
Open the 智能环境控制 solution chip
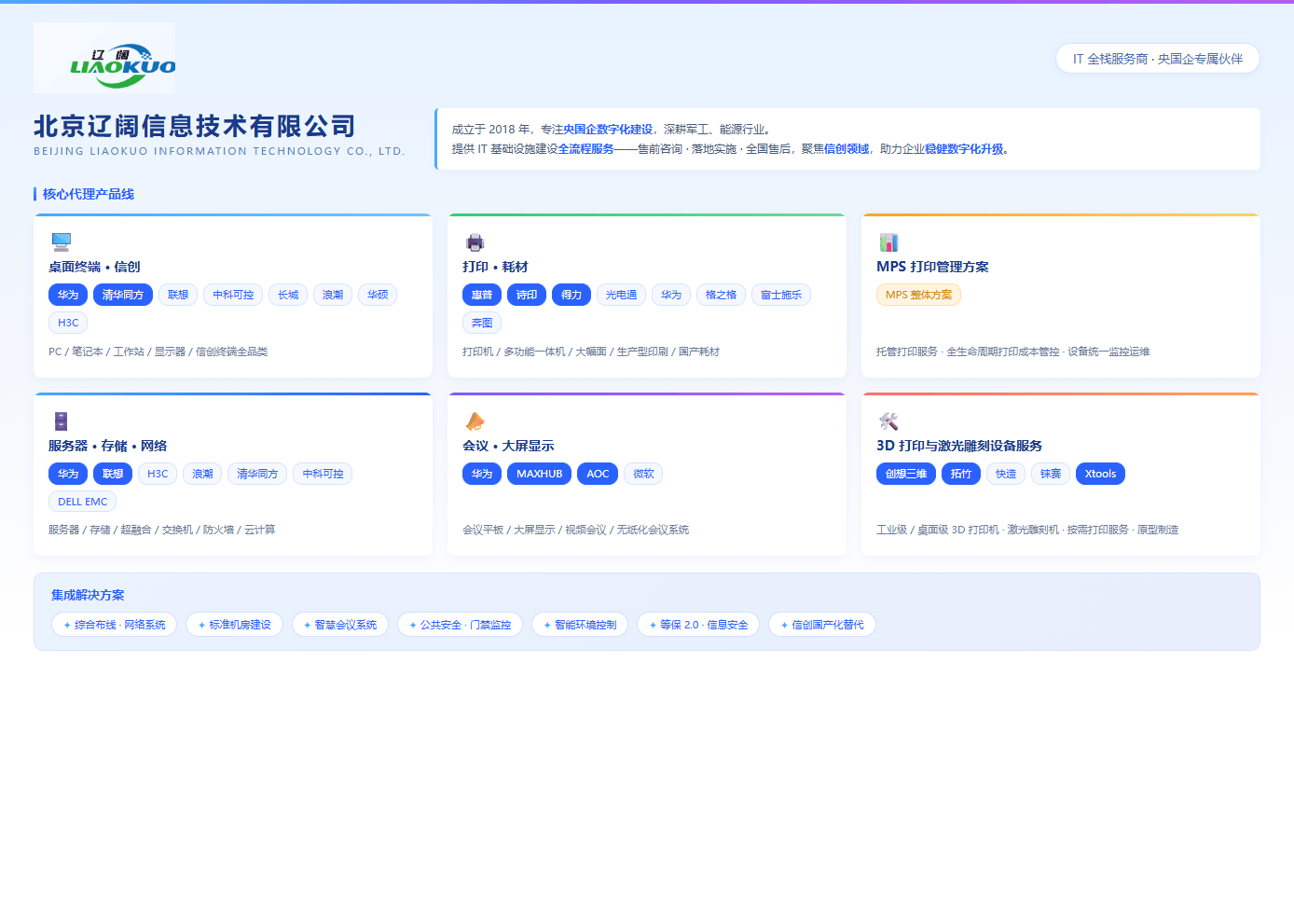tap(580, 625)
